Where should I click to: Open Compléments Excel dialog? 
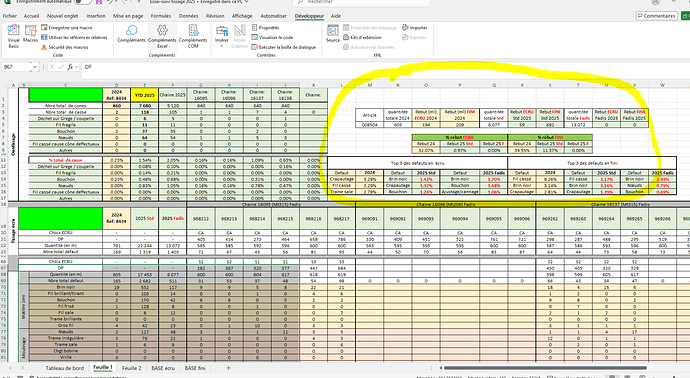tap(162, 36)
